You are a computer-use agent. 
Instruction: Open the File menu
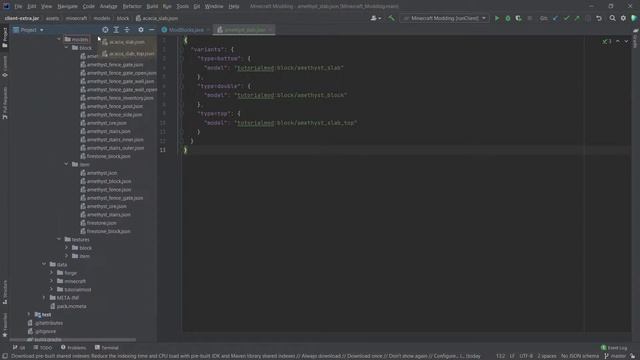(18, 7)
